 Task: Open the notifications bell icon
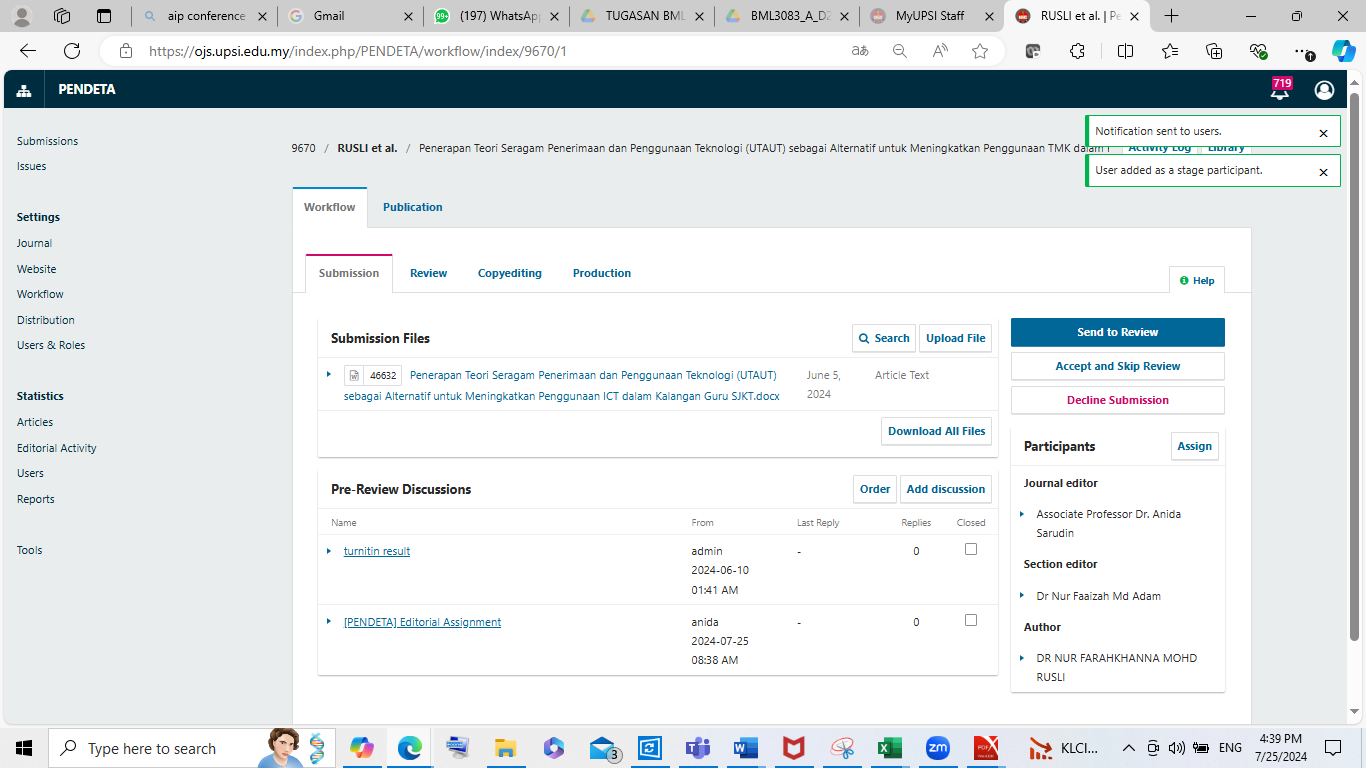tap(1279, 91)
